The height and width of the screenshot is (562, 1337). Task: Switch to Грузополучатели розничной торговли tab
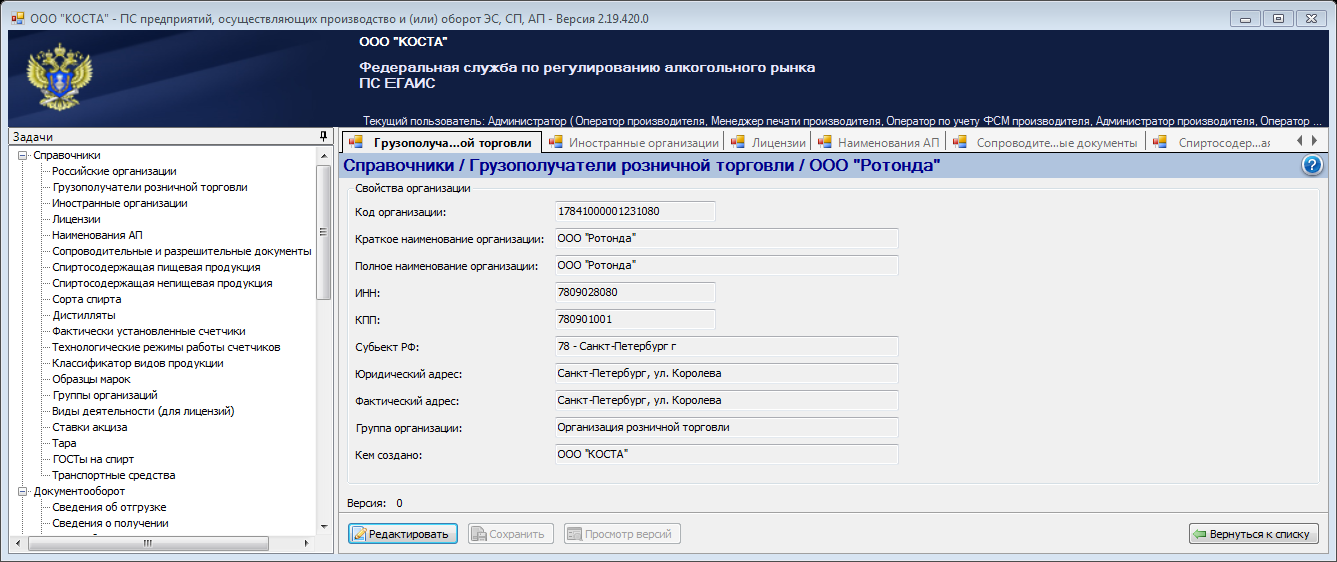click(x=441, y=142)
